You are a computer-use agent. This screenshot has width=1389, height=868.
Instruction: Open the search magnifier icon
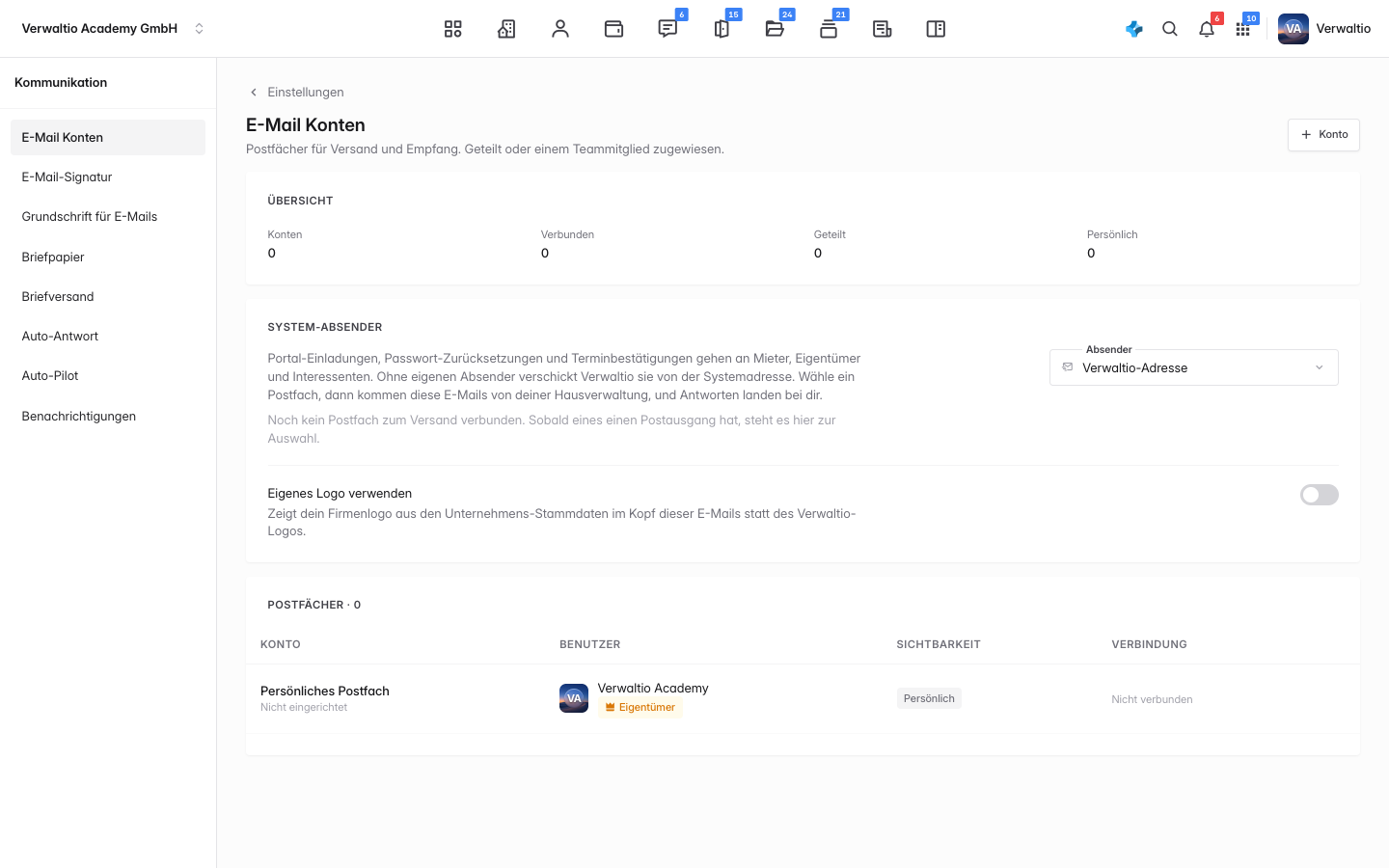click(1170, 29)
